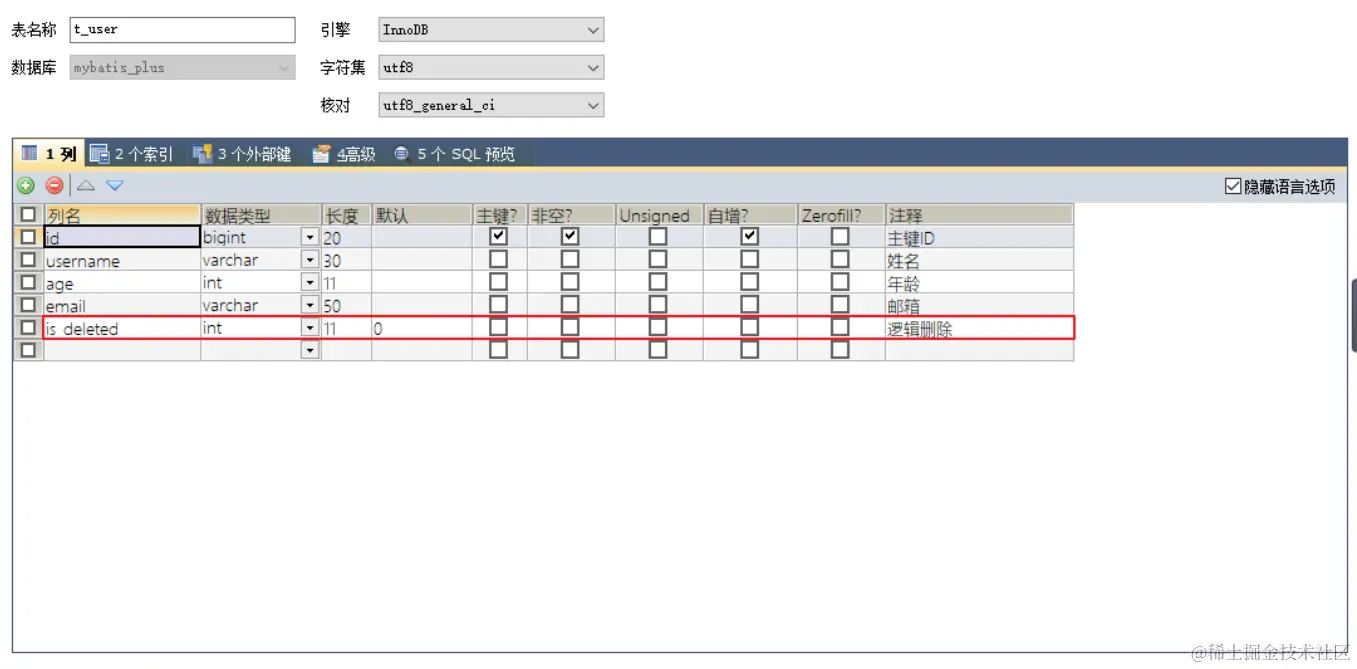Check 非空 for the email row

coord(570,305)
